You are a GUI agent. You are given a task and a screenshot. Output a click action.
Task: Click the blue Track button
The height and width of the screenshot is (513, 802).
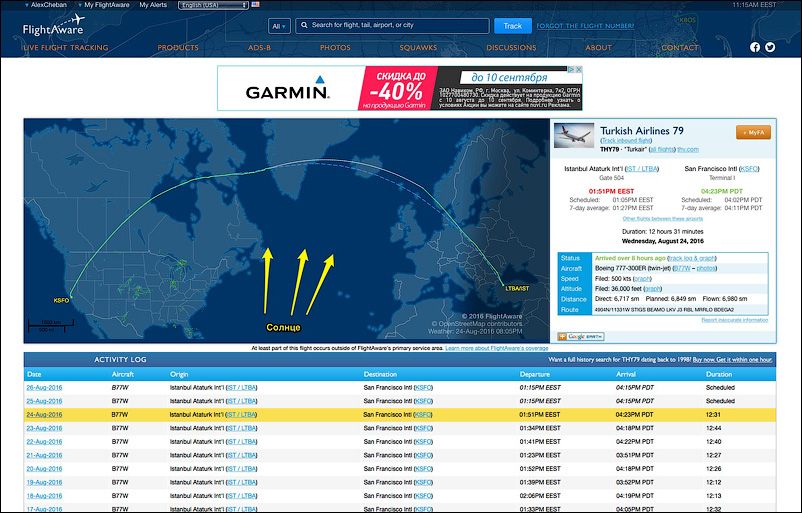pyautogui.click(x=513, y=26)
